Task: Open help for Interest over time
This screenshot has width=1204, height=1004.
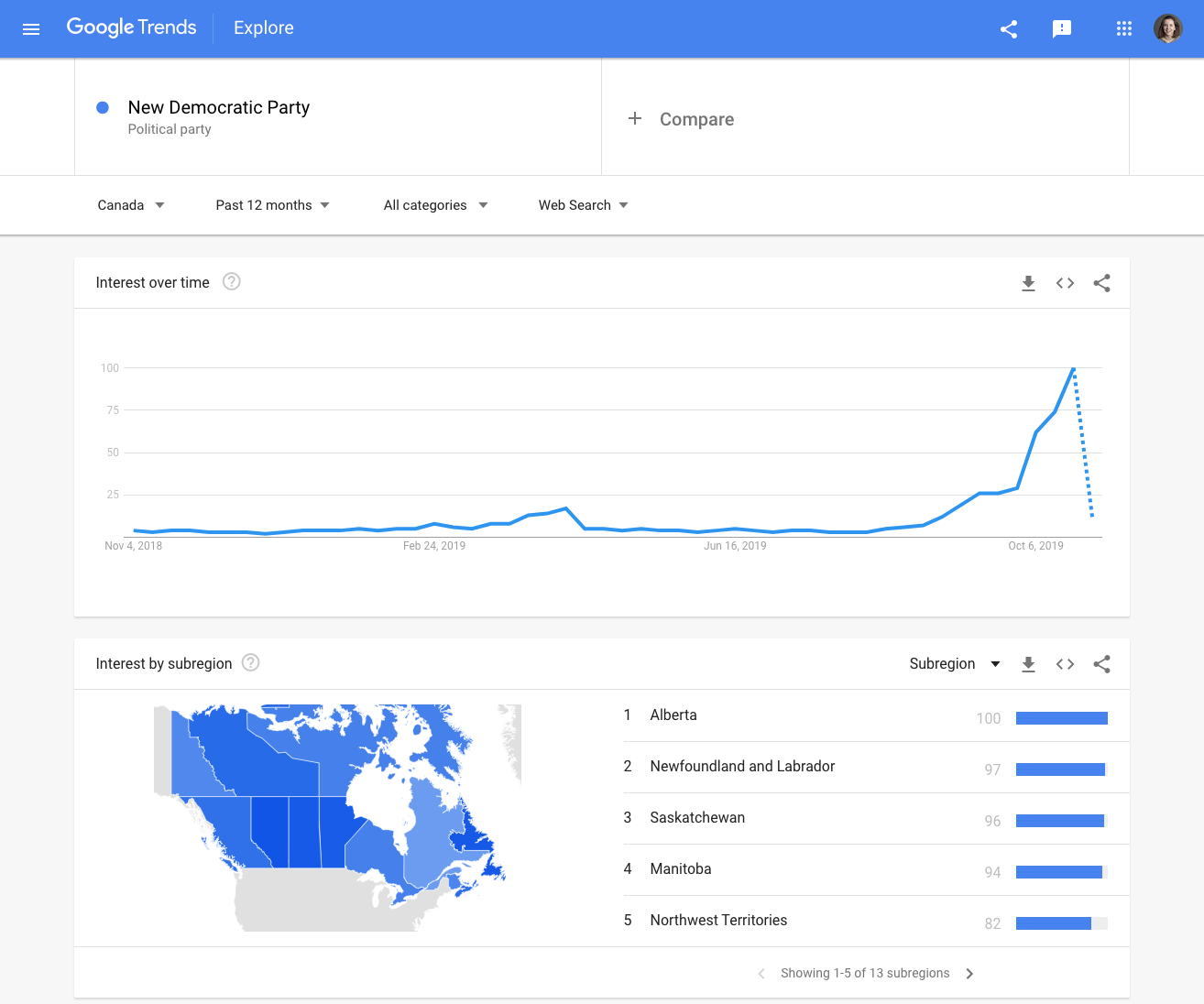Action: click(232, 282)
